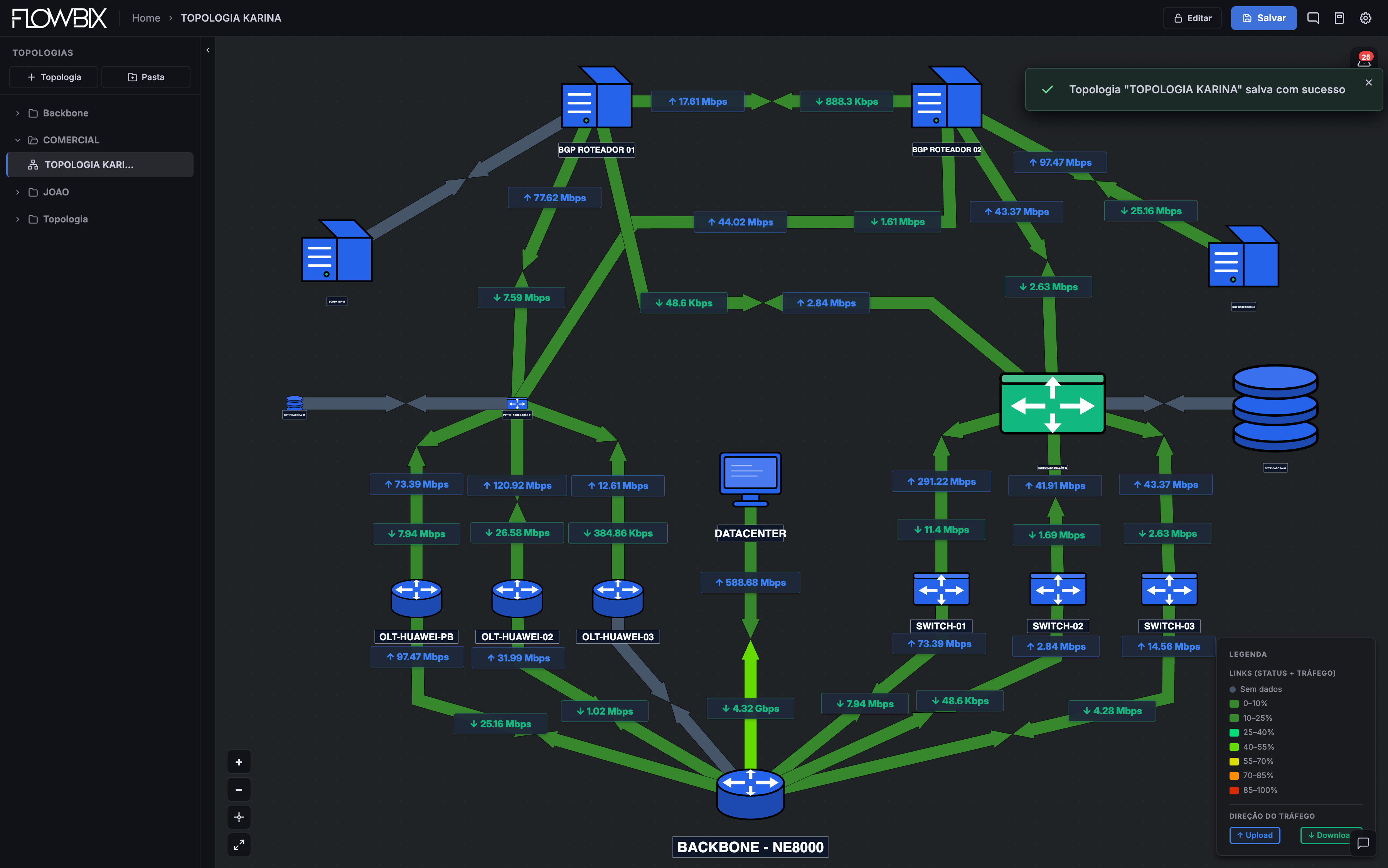The image size is (1388, 868).
Task: Open the chat messages icon in header
Action: (x=1313, y=18)
